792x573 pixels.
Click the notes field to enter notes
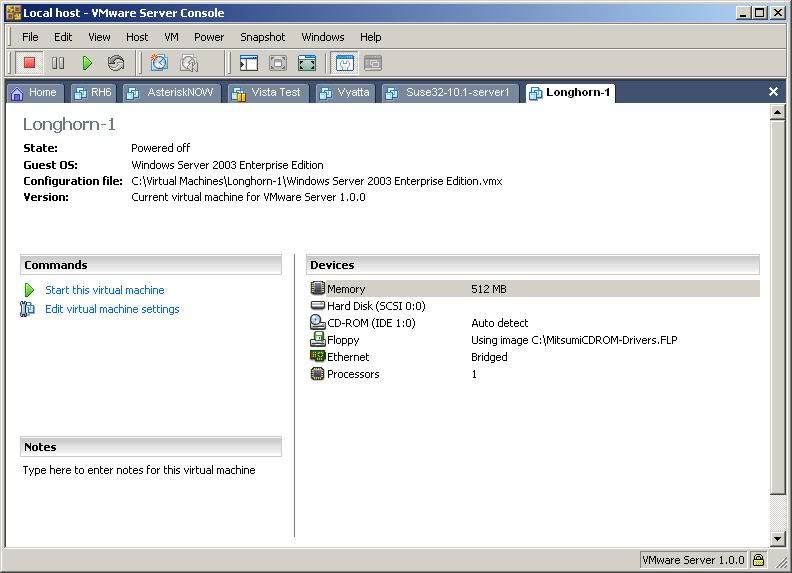[x=139, y=470]
